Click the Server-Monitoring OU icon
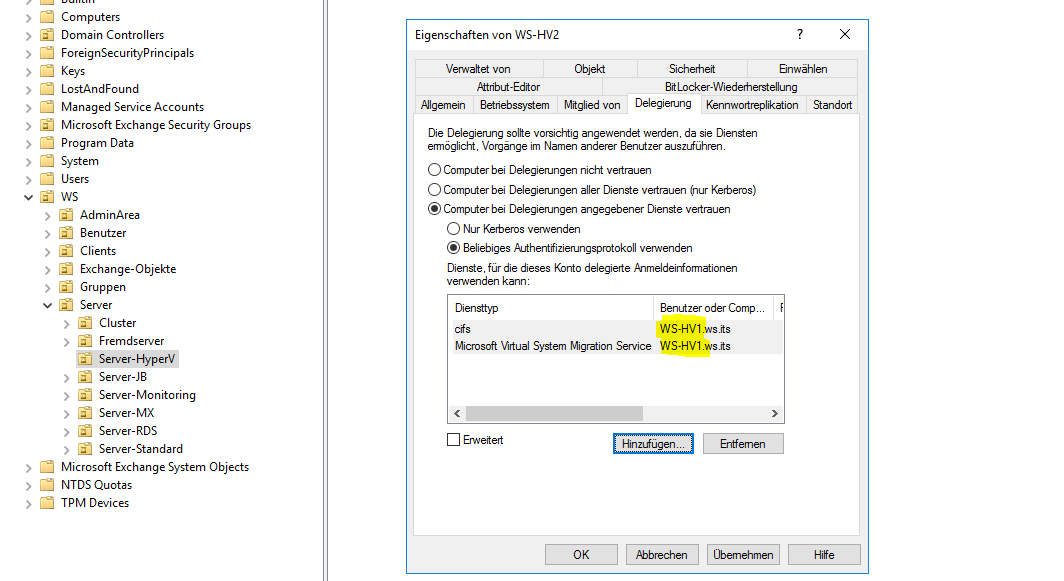Screen dimensions: 1064x581 tap(85, 394)
